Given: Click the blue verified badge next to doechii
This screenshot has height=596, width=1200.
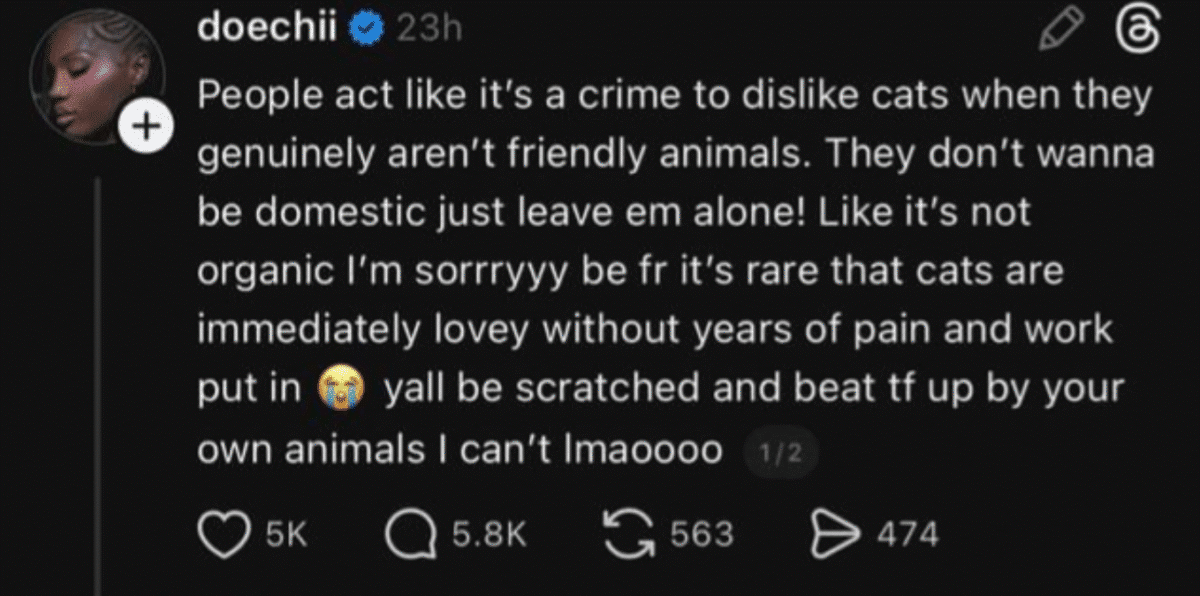Looking at the screenshot, I should [366, 29].
